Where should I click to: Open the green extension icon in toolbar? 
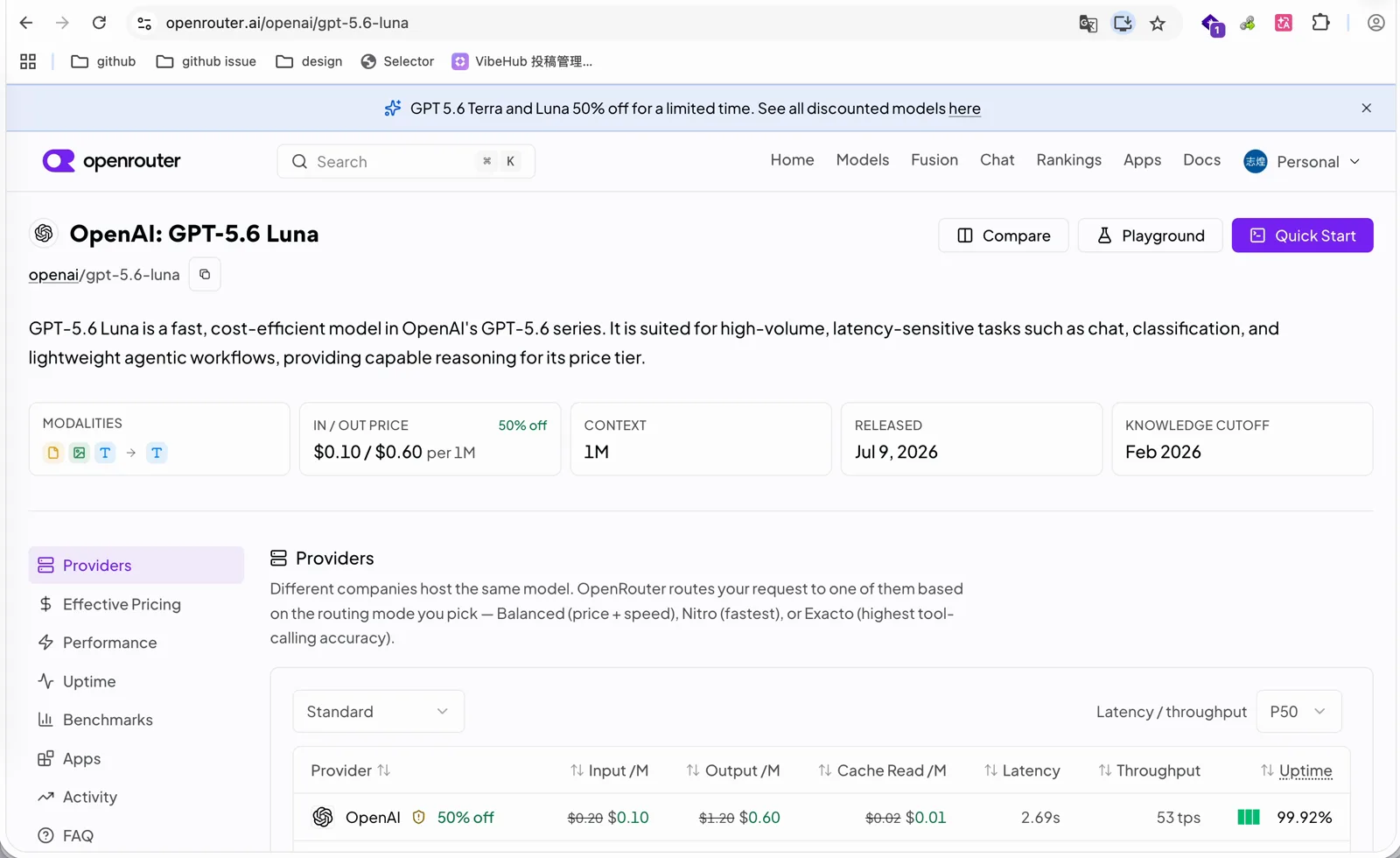click(1248, 24)
